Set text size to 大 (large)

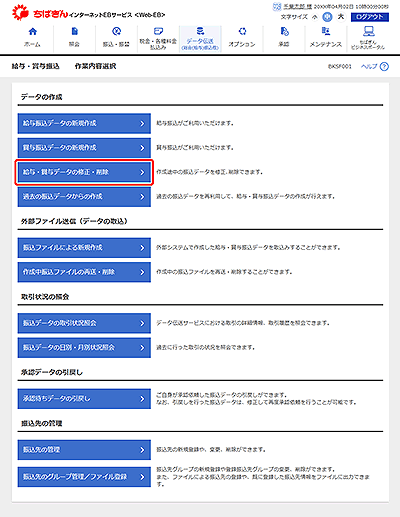[x=341, y=17]
